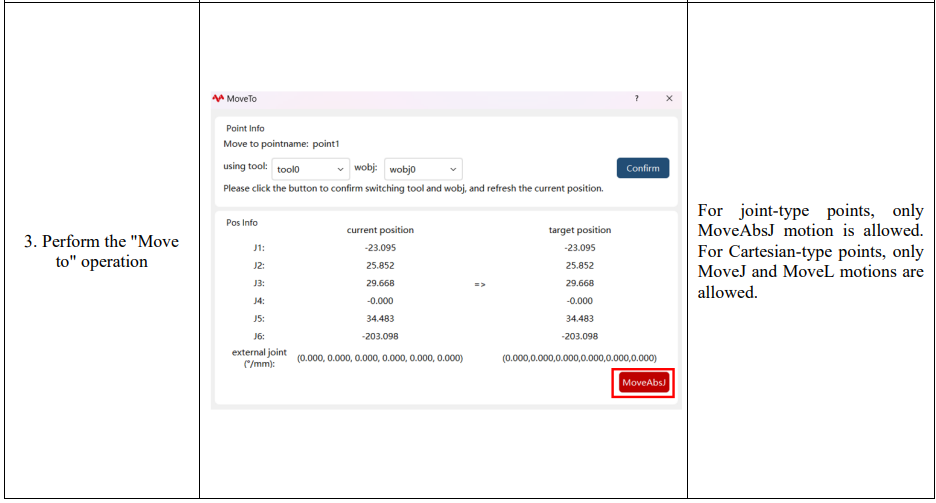Click the external joint label
This screenshot has height=503, width=936.
coord(259,358)
